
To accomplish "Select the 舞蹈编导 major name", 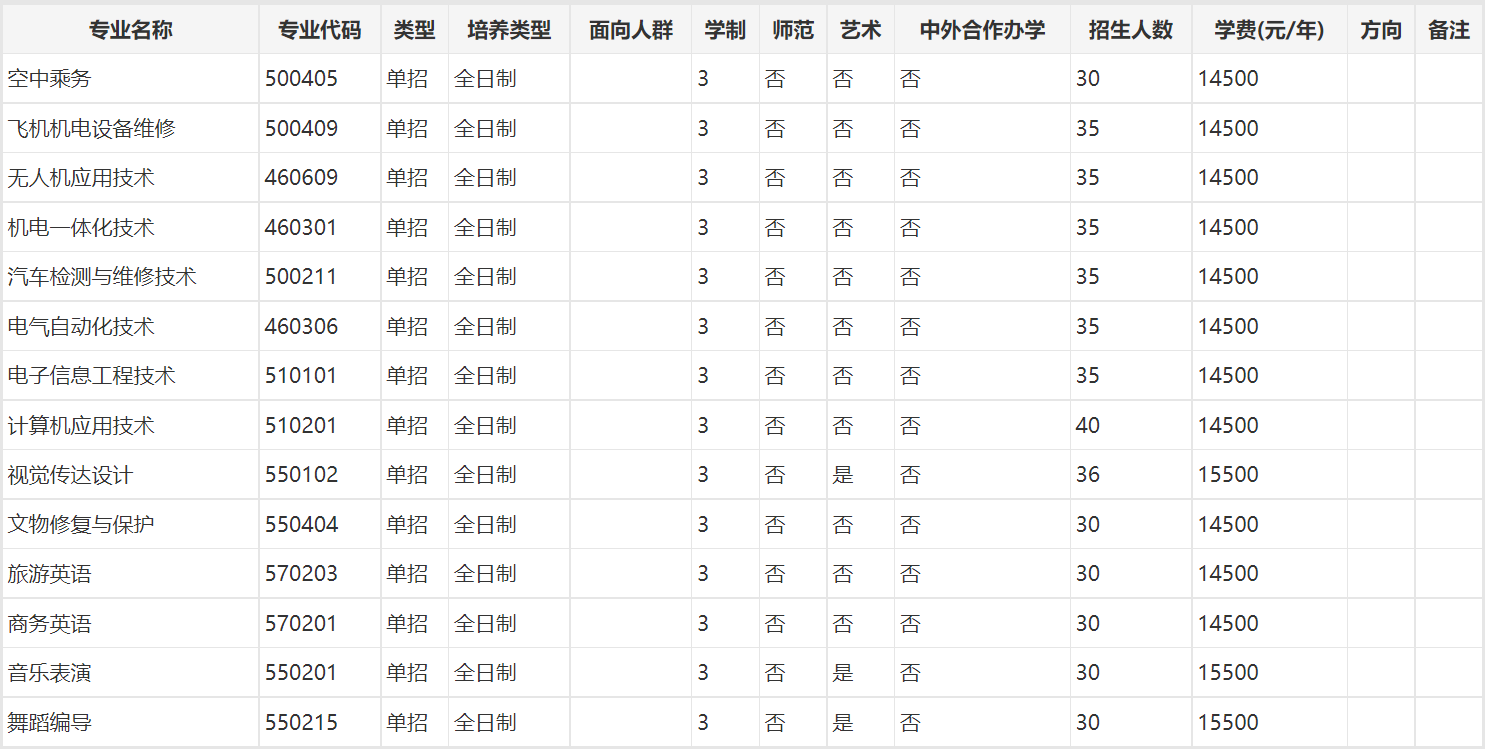I will pos(49,722).
